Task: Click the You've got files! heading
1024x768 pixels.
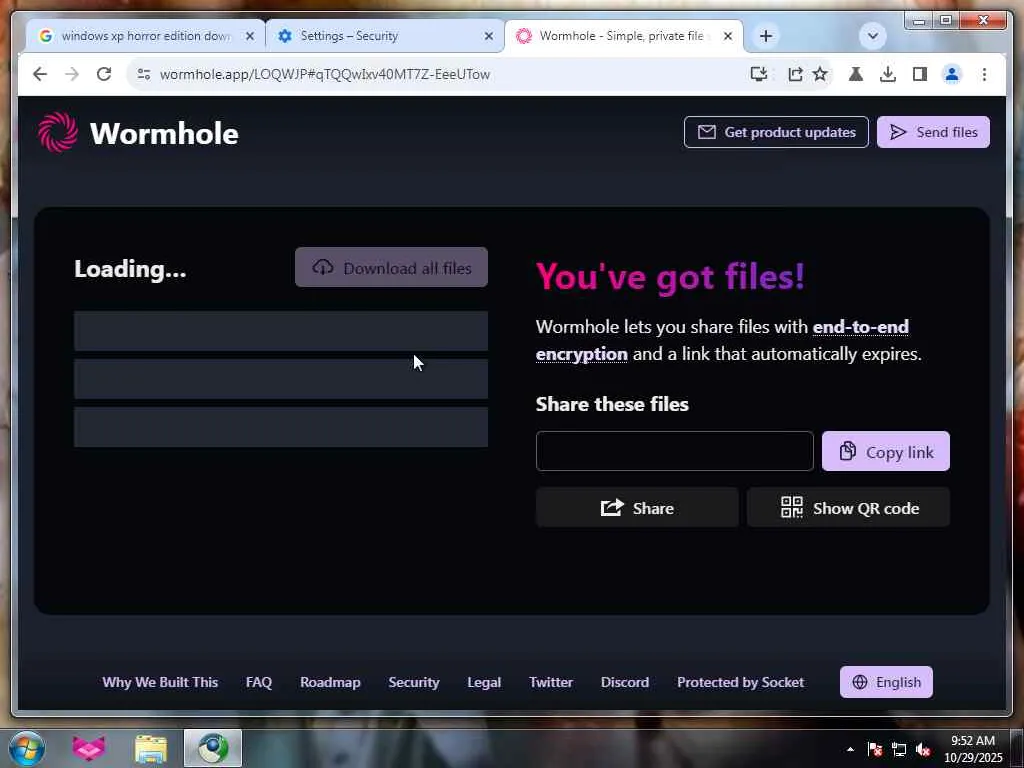Action: pos(670,276)
